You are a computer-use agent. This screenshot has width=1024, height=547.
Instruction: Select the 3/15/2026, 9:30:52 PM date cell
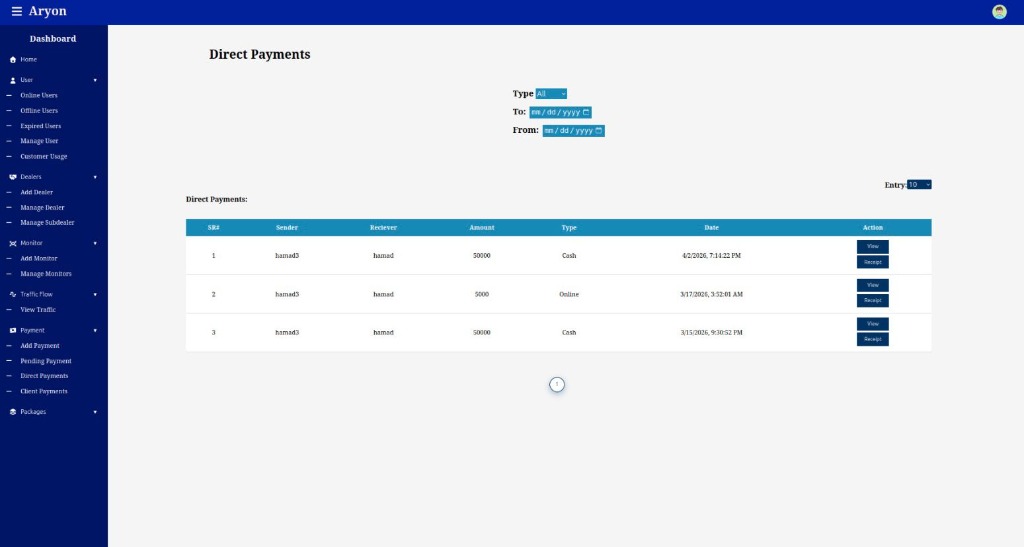[712, 333]
